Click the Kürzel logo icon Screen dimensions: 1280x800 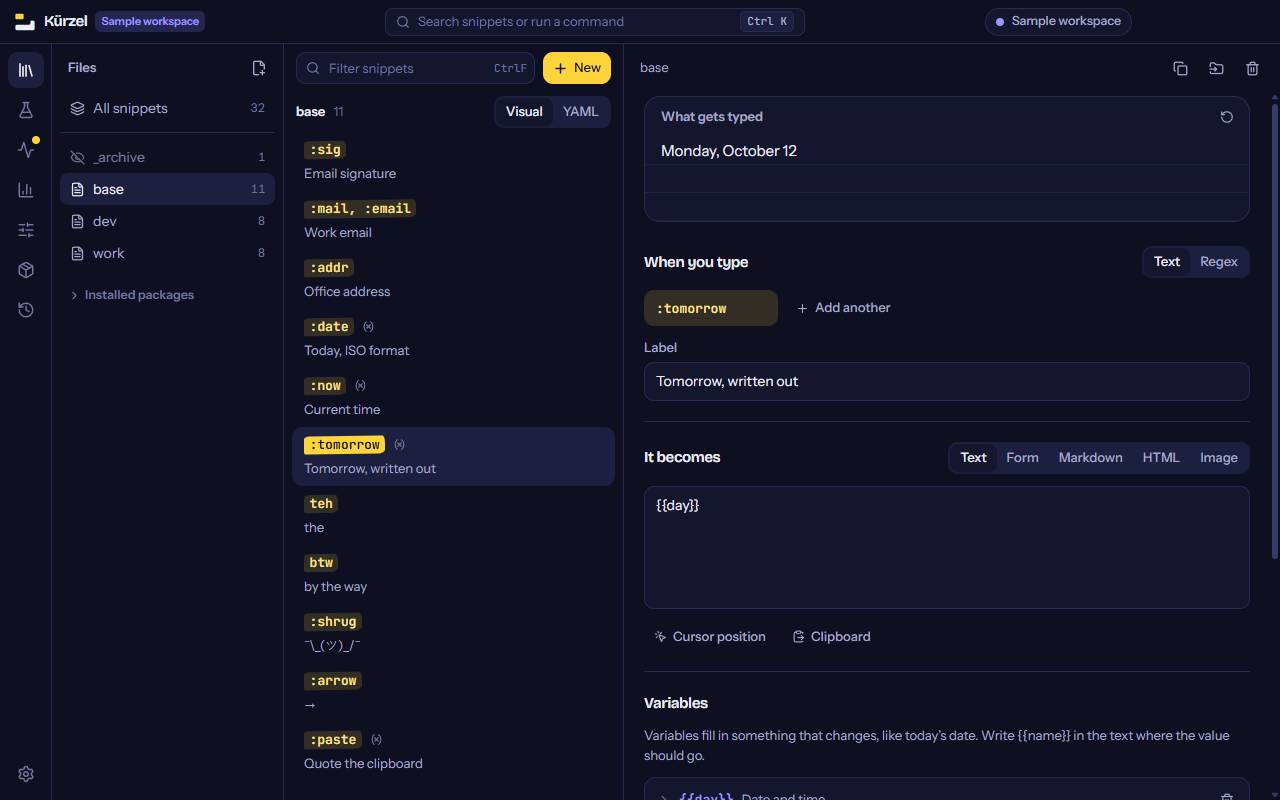point(25,21)
